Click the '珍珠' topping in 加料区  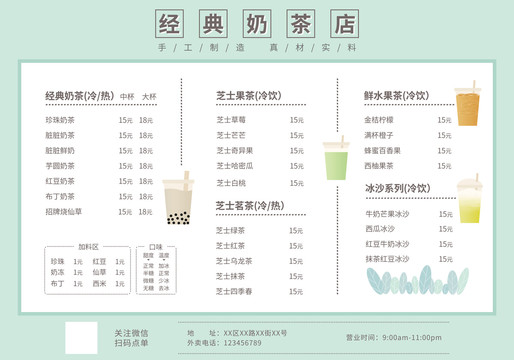click(x=57, y=261)
